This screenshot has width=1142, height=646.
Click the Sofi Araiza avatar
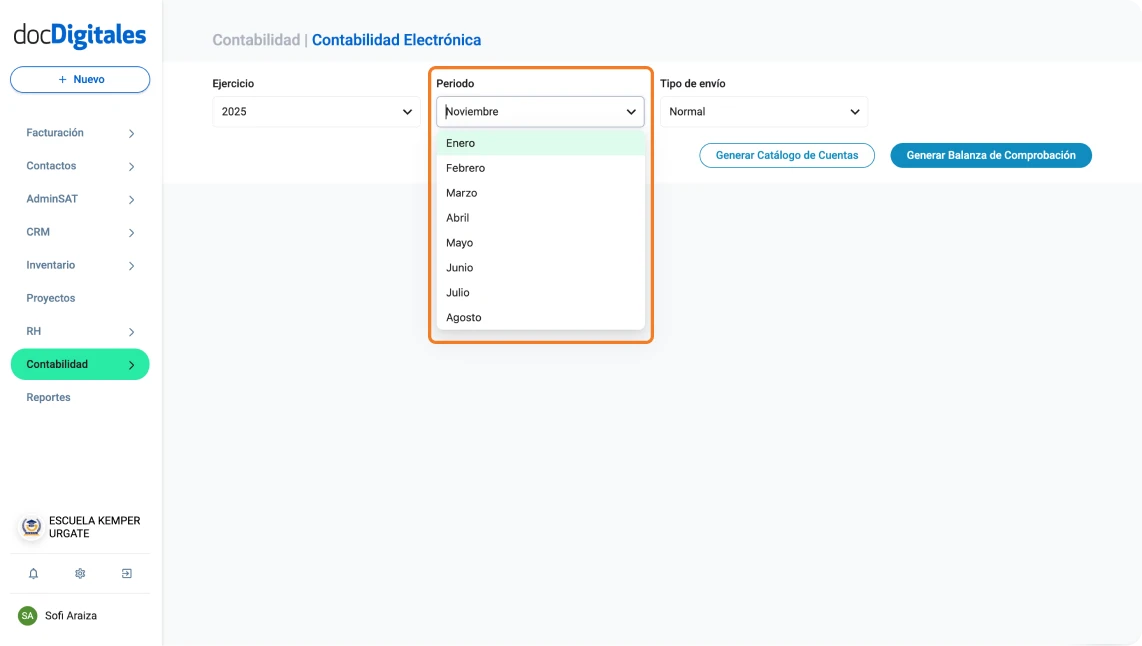pos(29,615)
